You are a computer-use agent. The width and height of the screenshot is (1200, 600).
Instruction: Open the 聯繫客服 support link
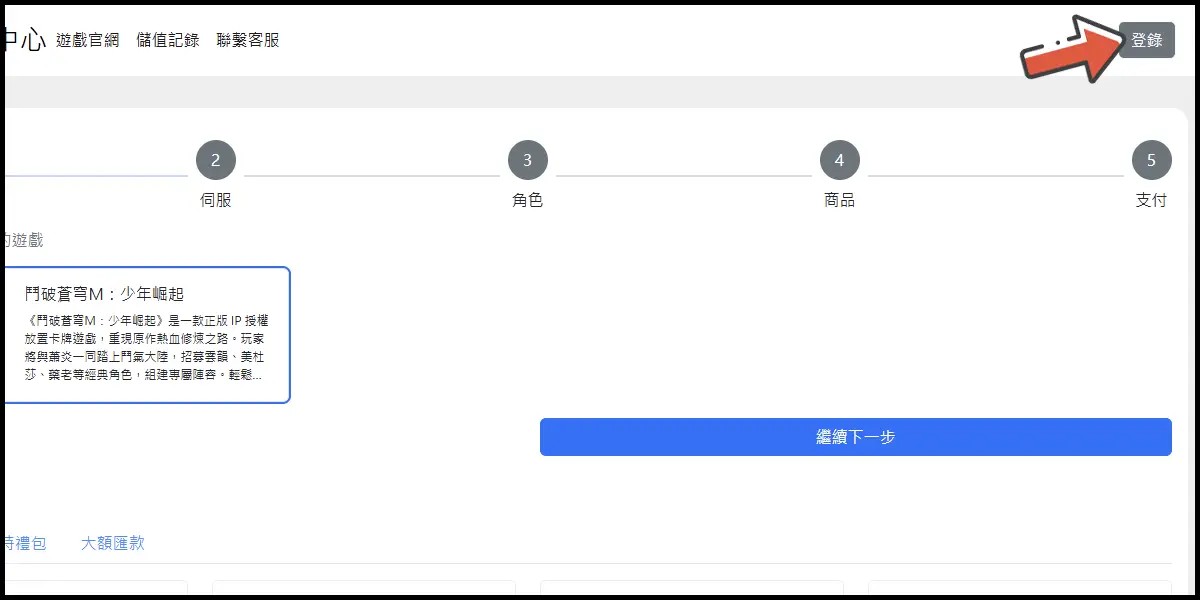248,40
